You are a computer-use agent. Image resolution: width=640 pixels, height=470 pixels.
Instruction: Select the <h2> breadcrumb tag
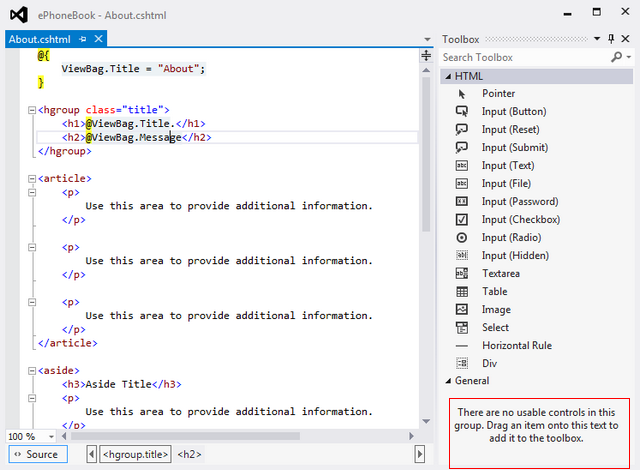(189, 454)
